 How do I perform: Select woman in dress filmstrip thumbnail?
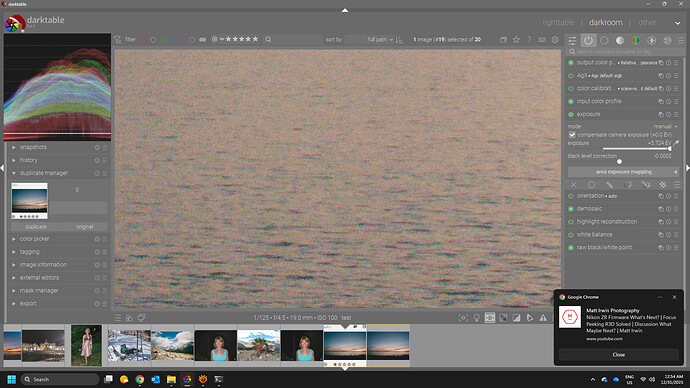point(86,346)
